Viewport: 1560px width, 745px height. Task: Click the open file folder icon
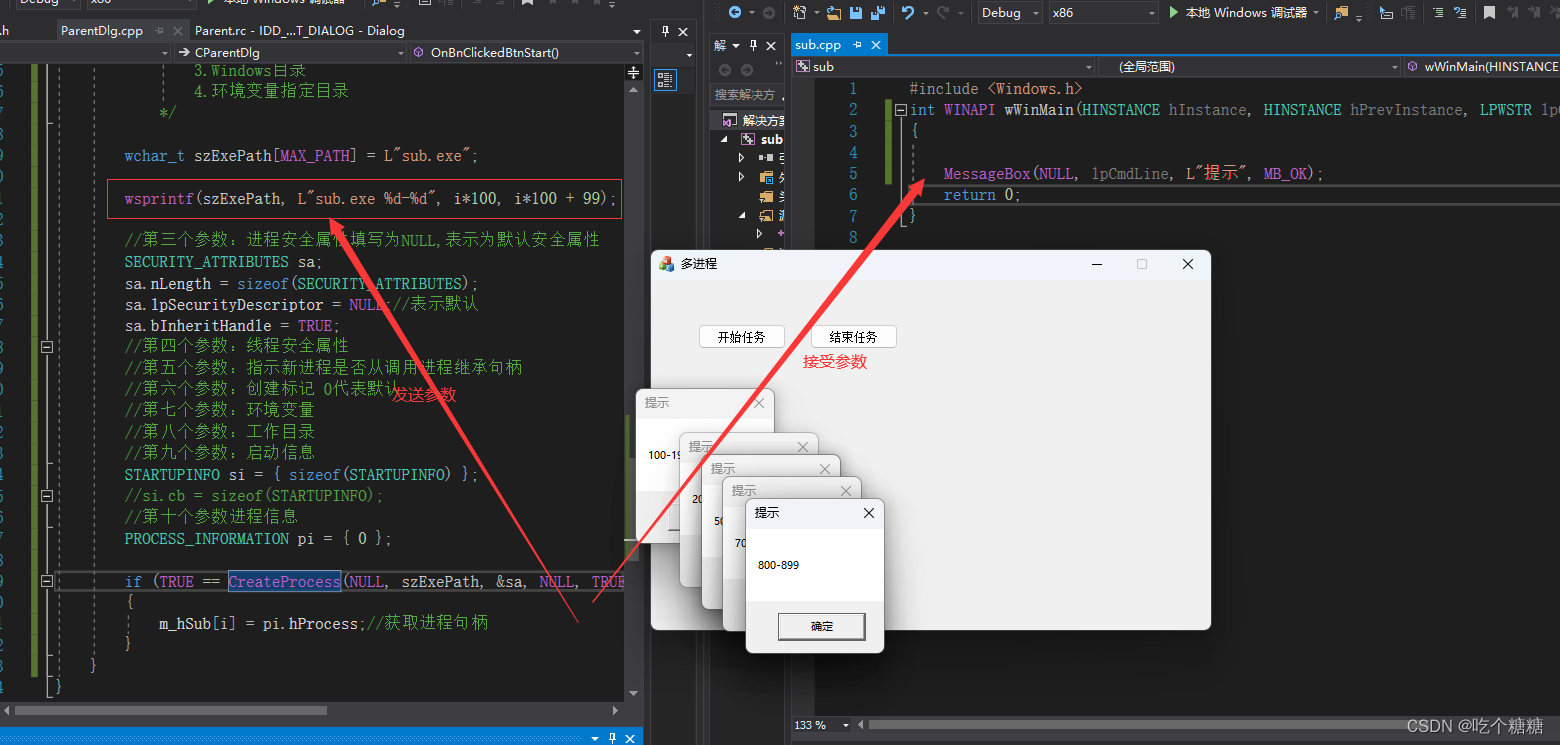(x=833, y=13)
